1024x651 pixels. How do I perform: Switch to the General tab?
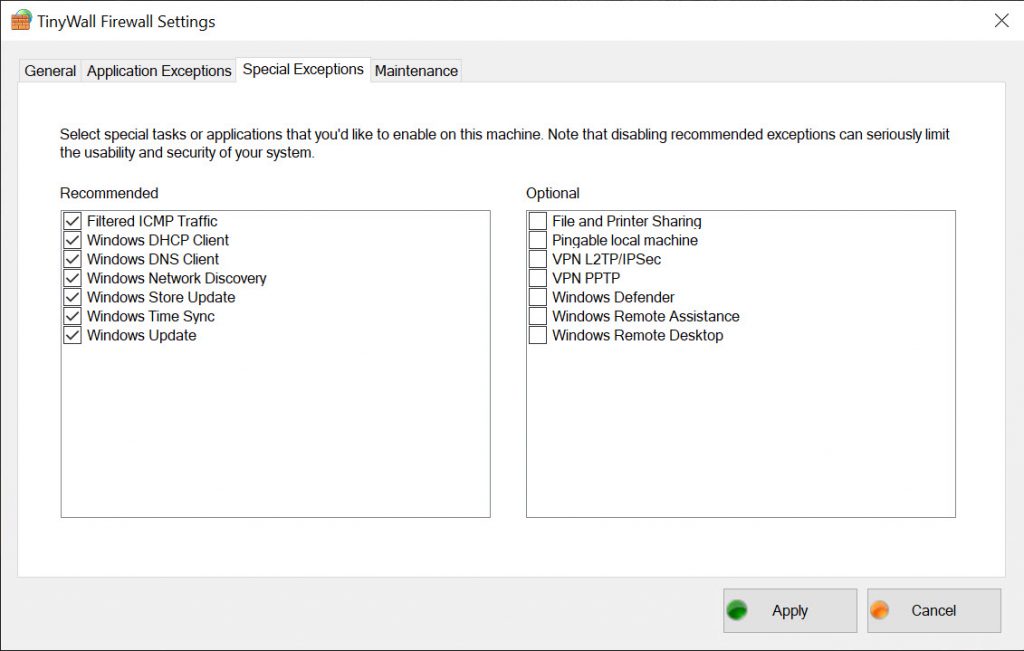pos(50,71)
